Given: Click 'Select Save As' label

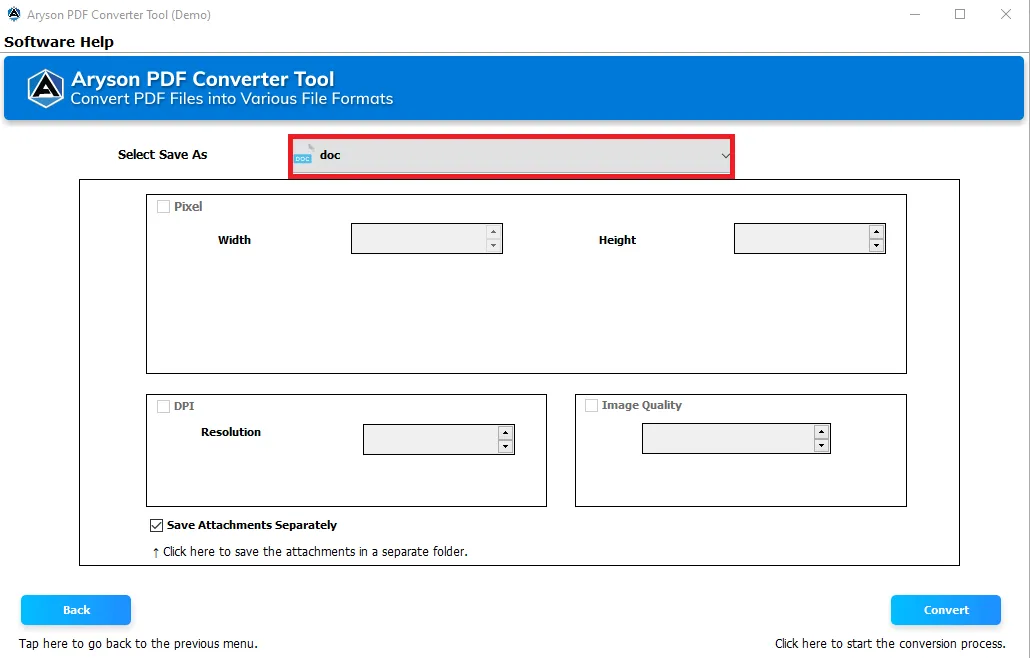Looking at the screenshot, I should pyautogui.click(x=162, y=155).
